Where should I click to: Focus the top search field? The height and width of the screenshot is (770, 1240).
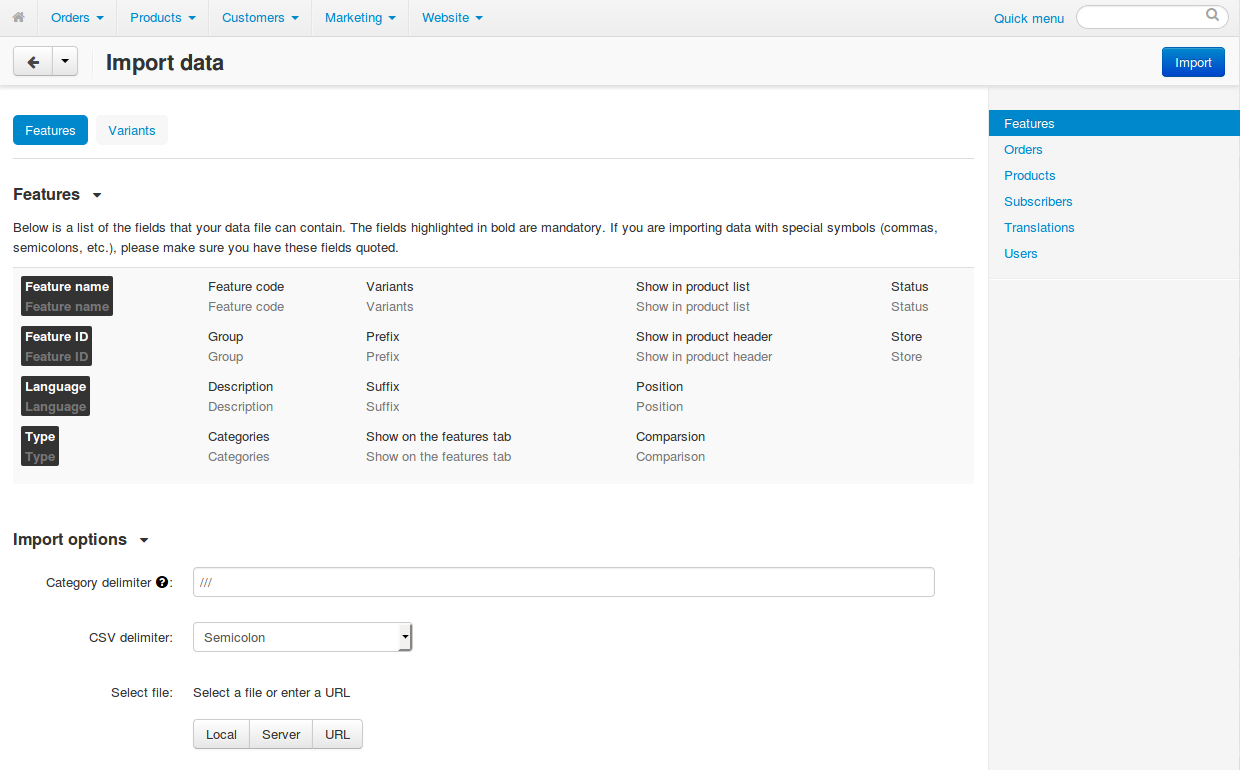pos(1152,17)
